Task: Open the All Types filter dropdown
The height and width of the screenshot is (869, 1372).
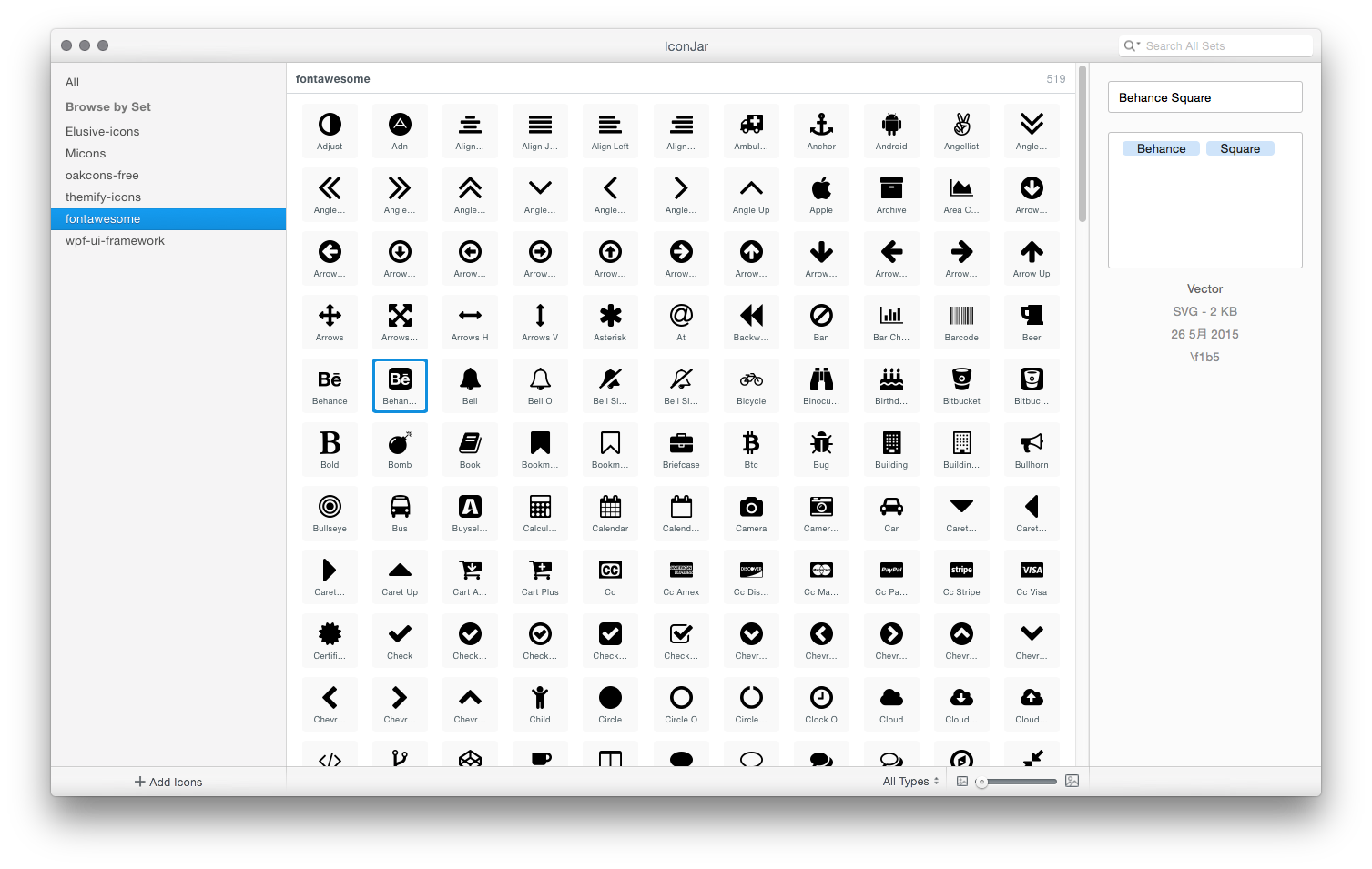Action: click(x=910, y=782)
